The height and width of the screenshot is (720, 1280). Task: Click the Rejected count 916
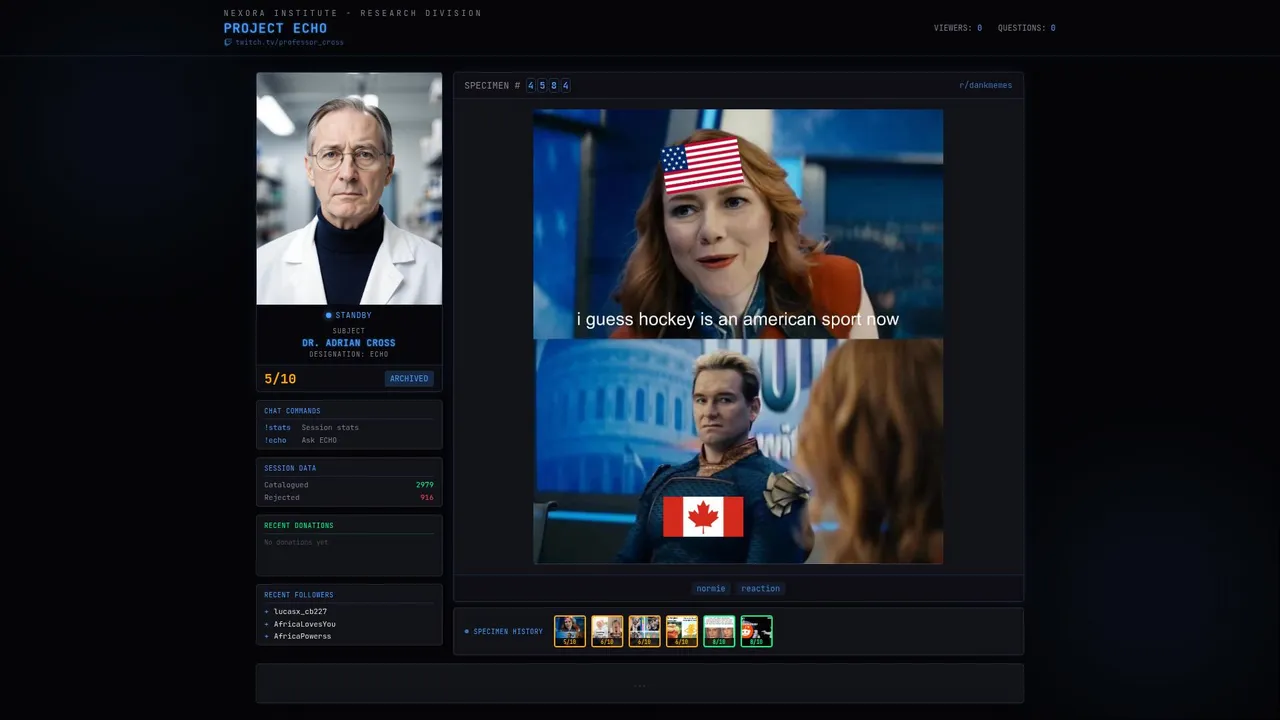point(427,497)
